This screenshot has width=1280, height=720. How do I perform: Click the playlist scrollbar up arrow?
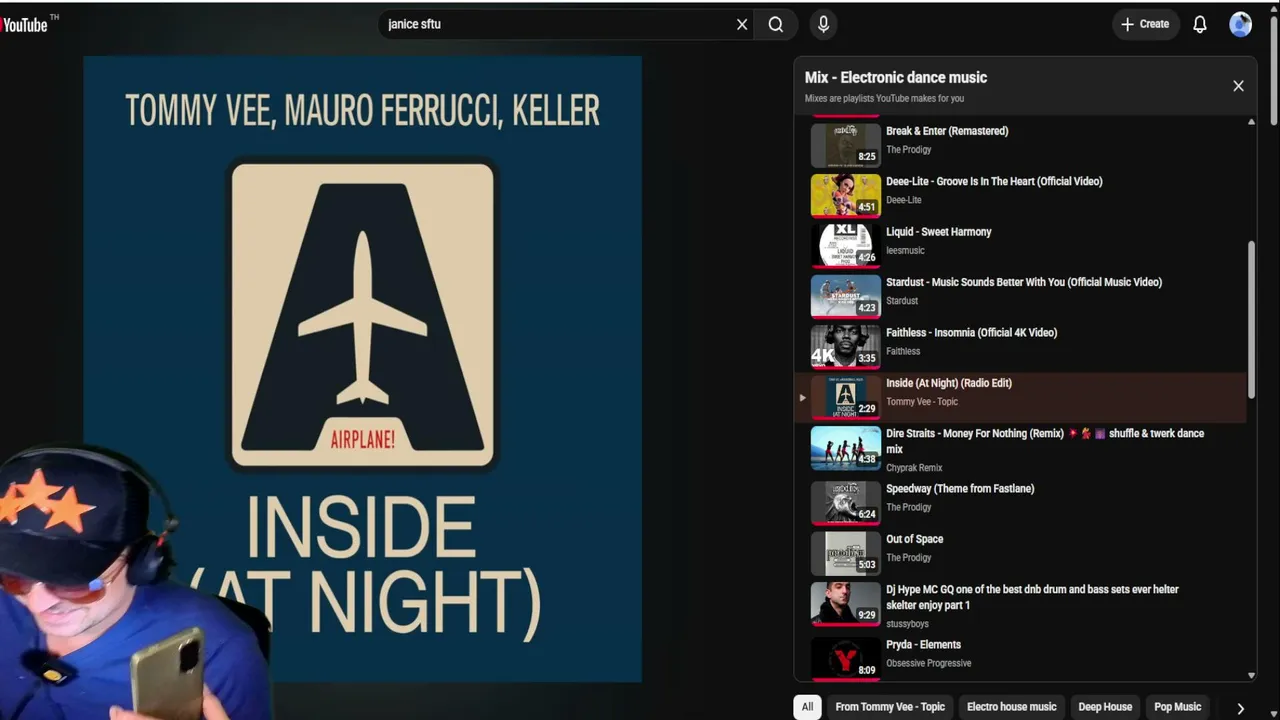[x=1251, y=122]
